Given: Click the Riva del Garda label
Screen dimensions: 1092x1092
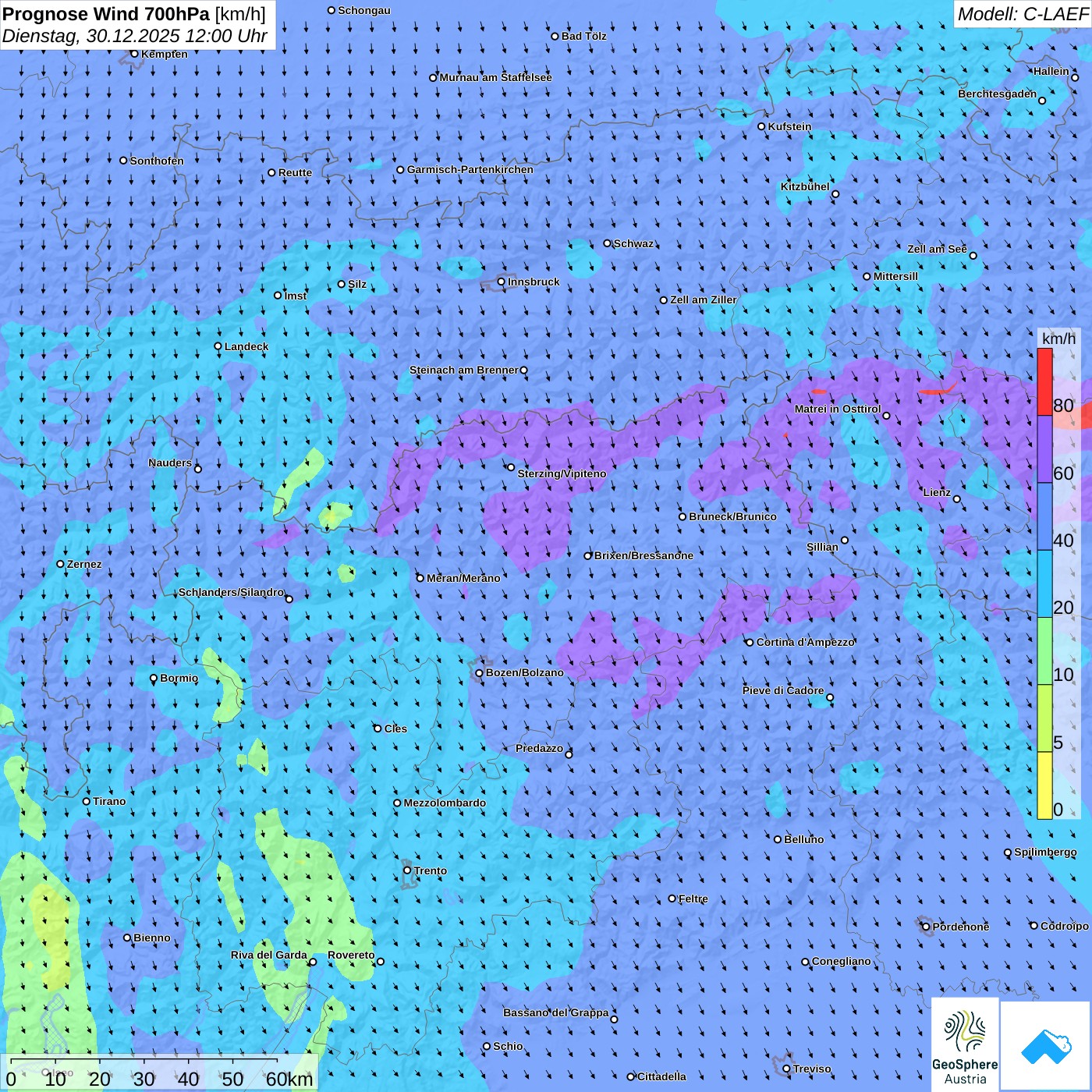Looking at the screenshot, I should (x=269, y=955).
